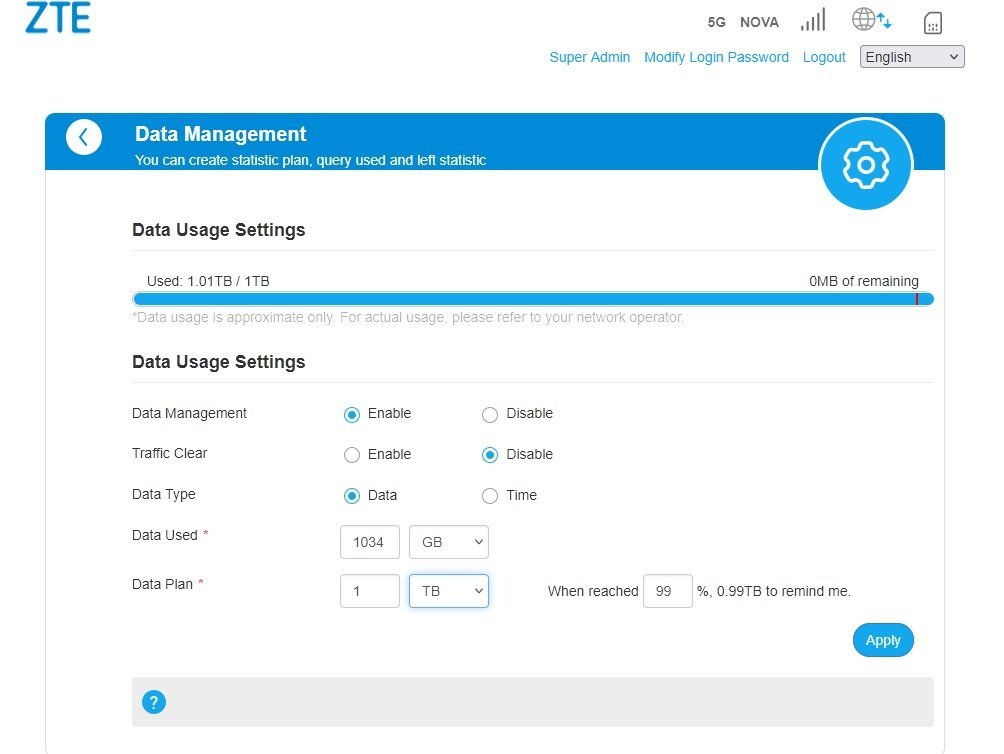Click the back arrow icon

click(x=84, y=137)
